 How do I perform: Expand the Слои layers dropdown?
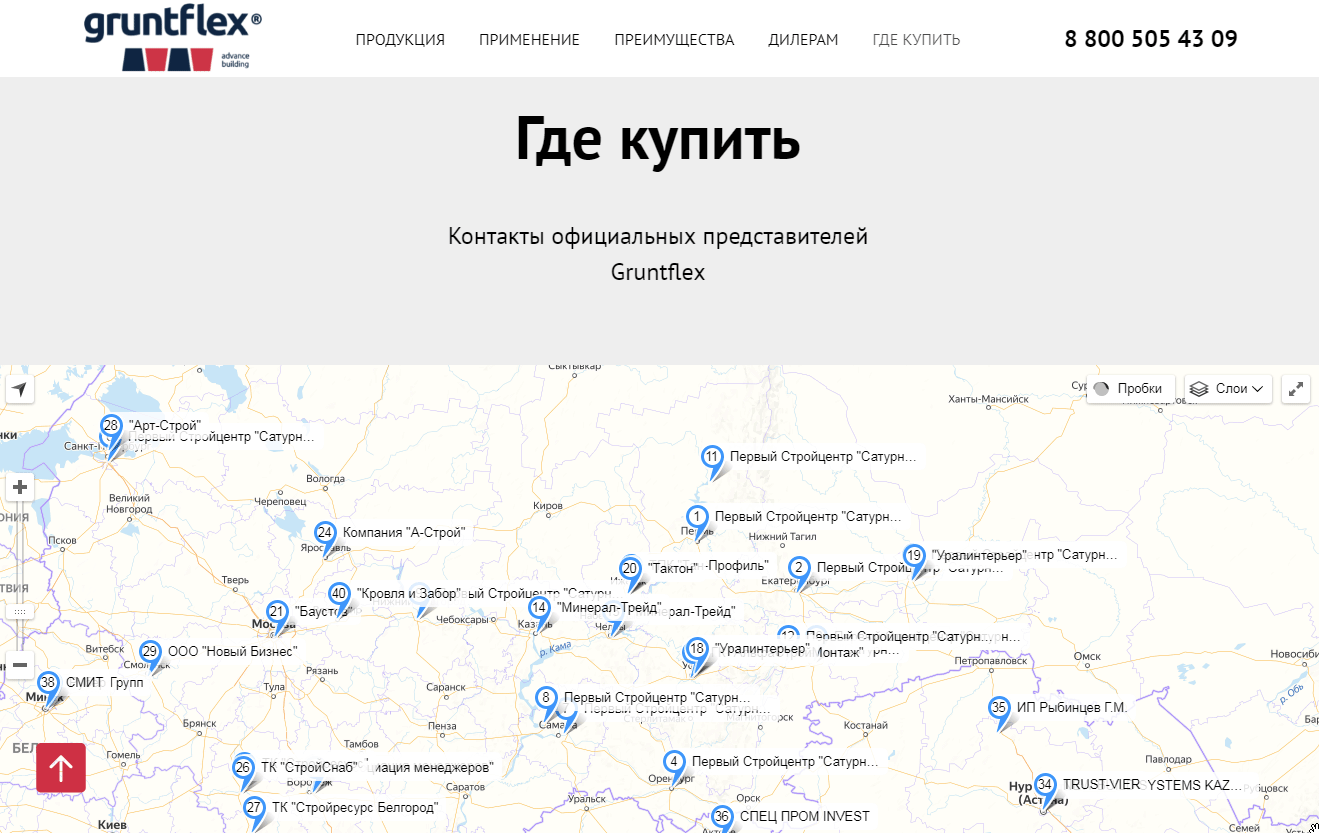pyautogui.click(x=1228, y=389)
